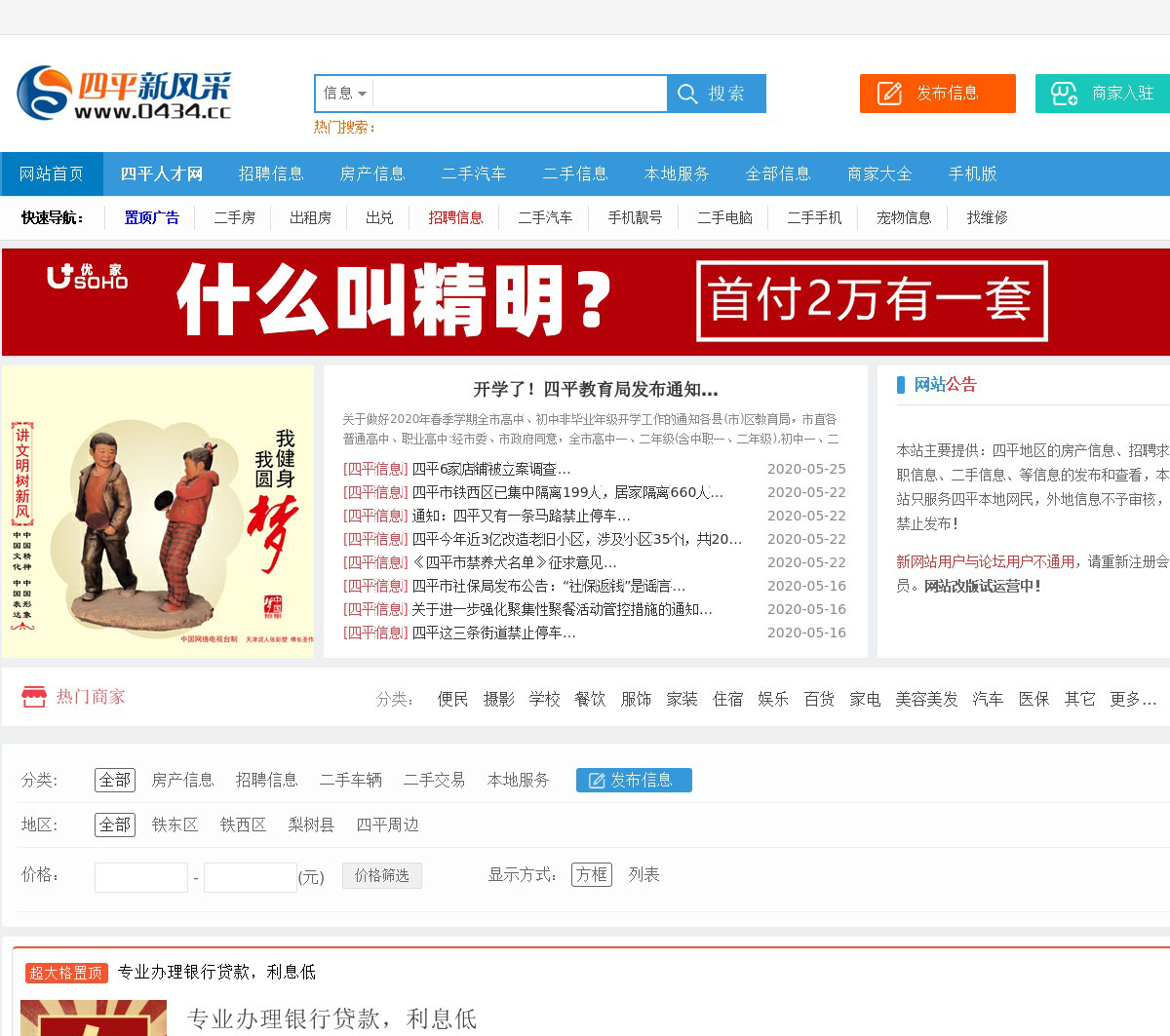The width and height of the screenshot is (1170, 1036).
Task: Select 方框 display mode
Action: click(x=592, y=874)
